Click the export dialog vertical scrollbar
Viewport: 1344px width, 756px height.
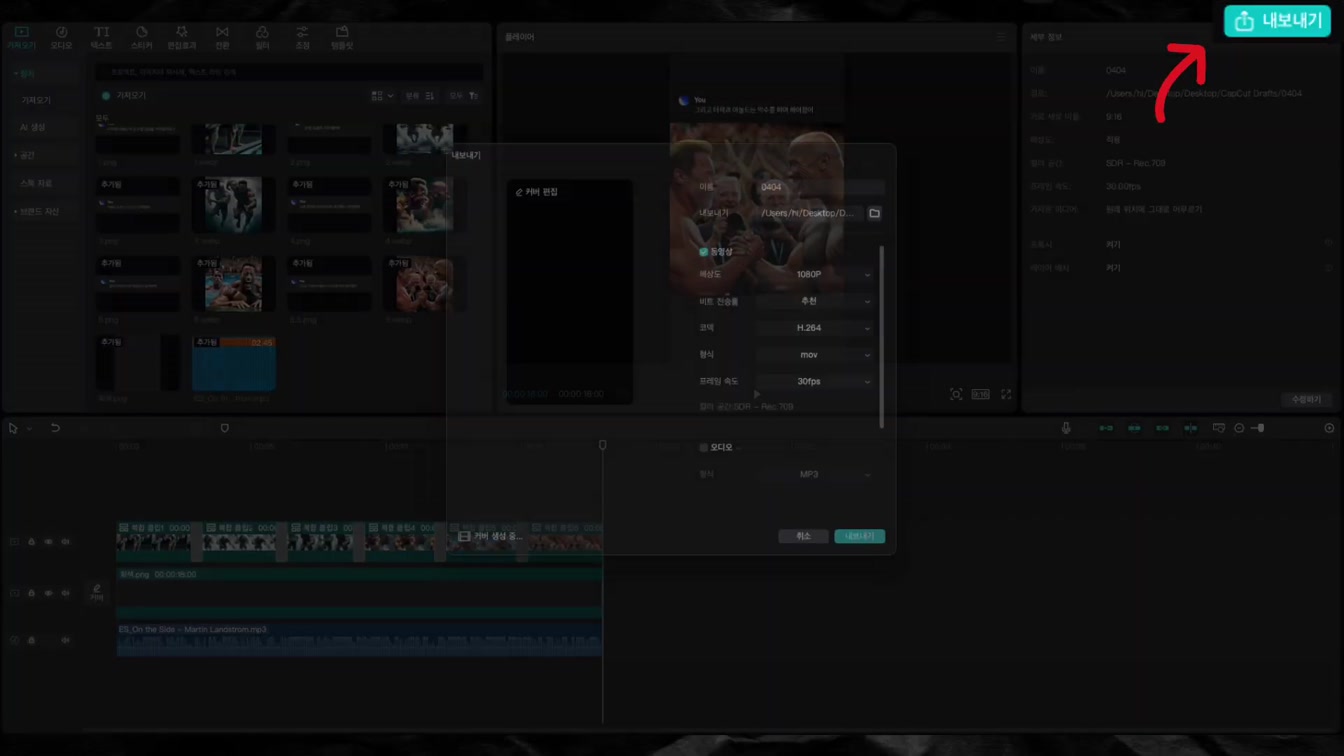tap(881, 337)
